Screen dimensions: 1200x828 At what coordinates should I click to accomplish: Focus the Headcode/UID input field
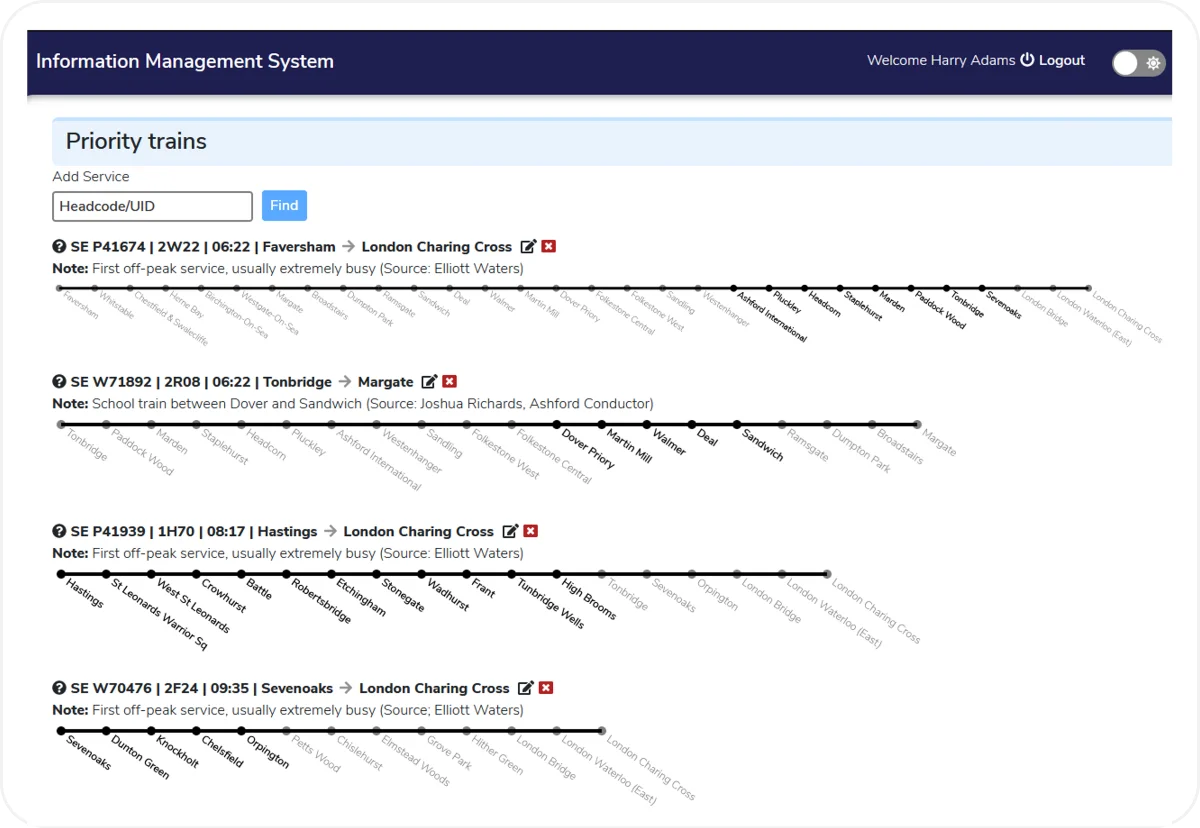tap(152, 206)
